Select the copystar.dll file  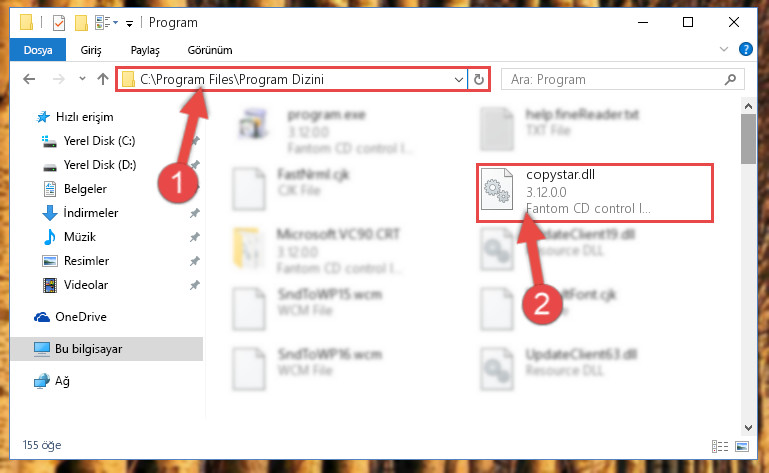click(594, 193)
